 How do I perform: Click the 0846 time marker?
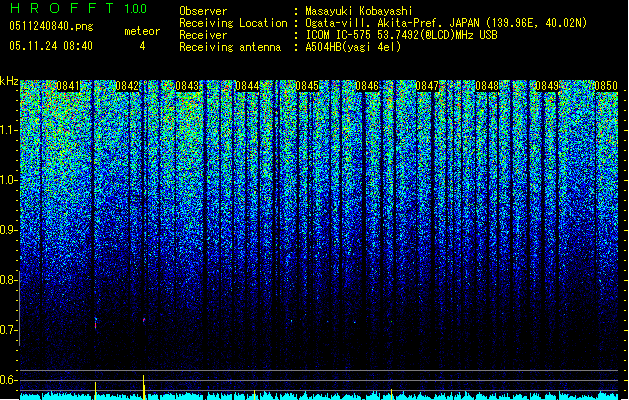pyautogui.click(x=367, y=86)
